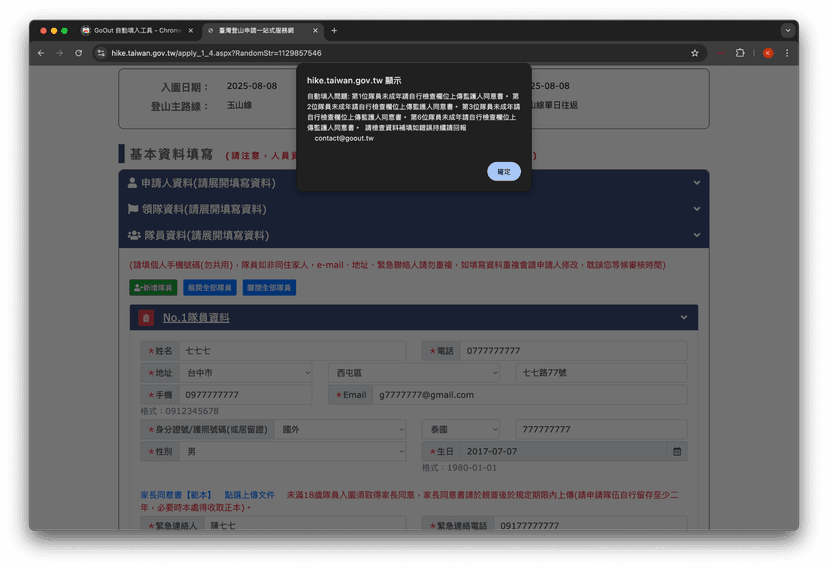828x569 pixels.
Task: Open Chrome three-dot menu
Action: [x=787, y=53]
